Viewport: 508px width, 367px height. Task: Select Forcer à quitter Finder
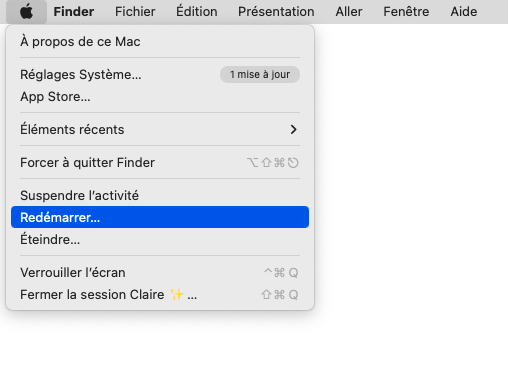[160, 162]
